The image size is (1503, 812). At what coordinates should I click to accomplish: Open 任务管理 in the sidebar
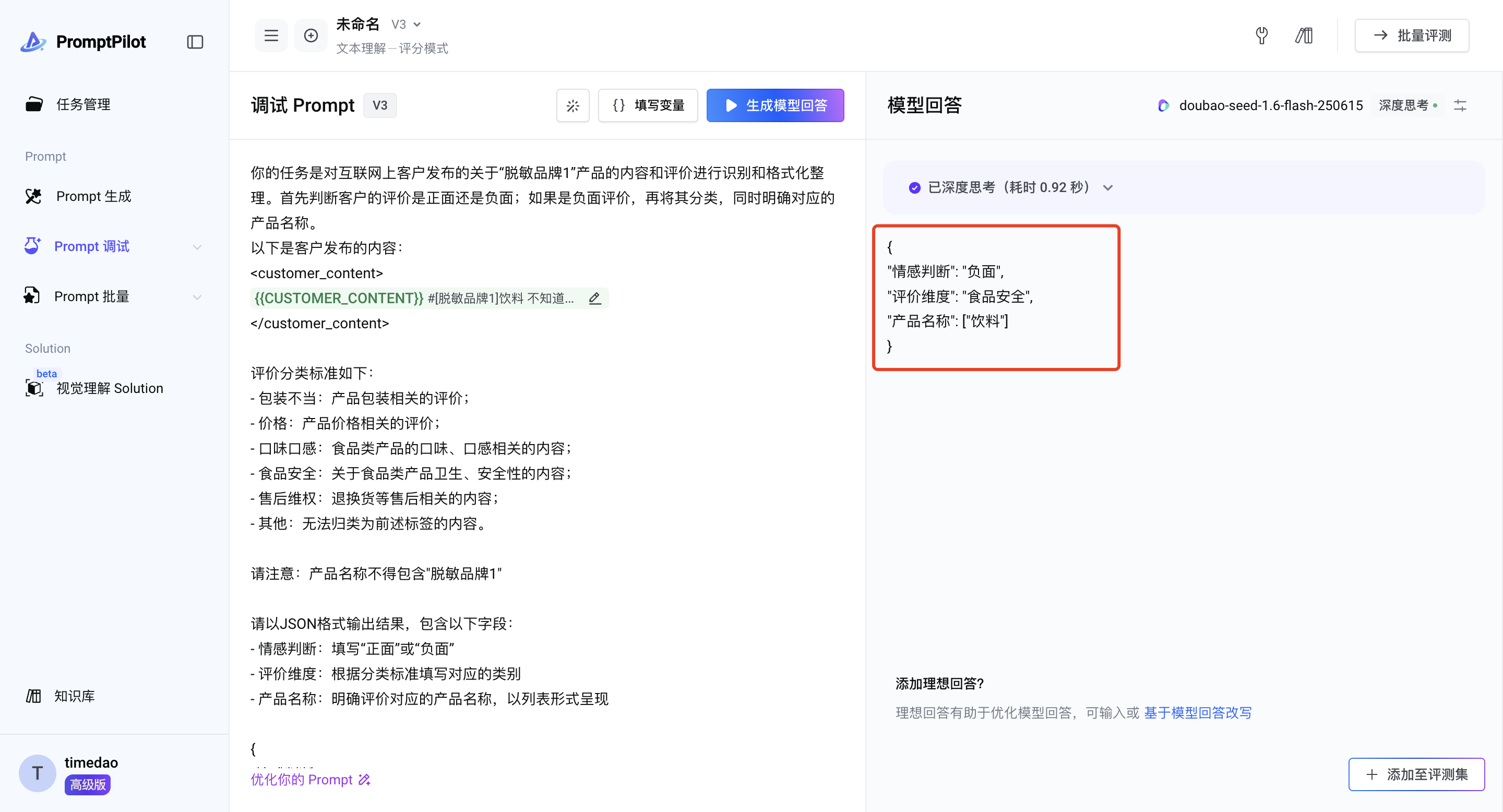click(x=83, y=104)
